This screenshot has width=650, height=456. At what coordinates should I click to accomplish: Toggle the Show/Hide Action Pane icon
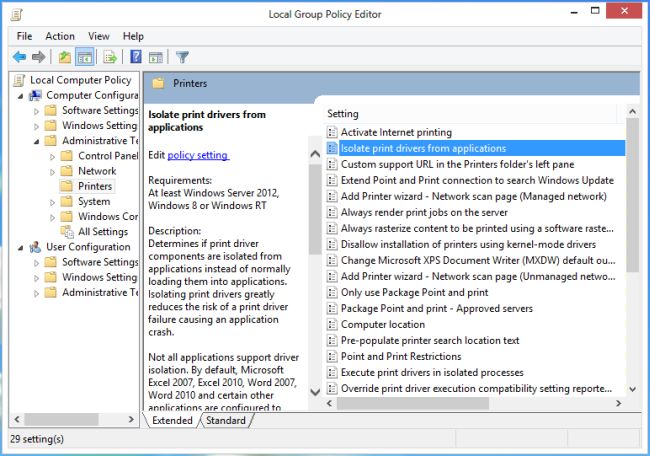[156, 57]
